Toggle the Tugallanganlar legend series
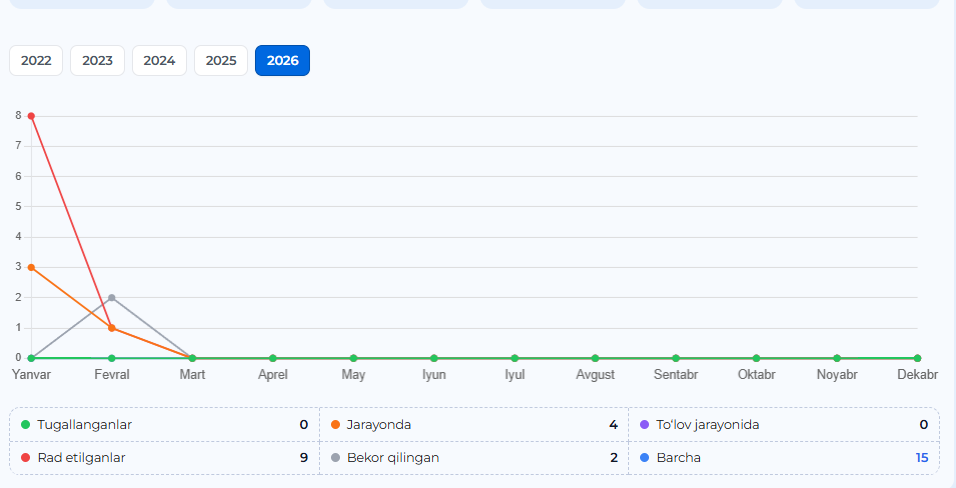The image size is (956, 488). (84, 425)
